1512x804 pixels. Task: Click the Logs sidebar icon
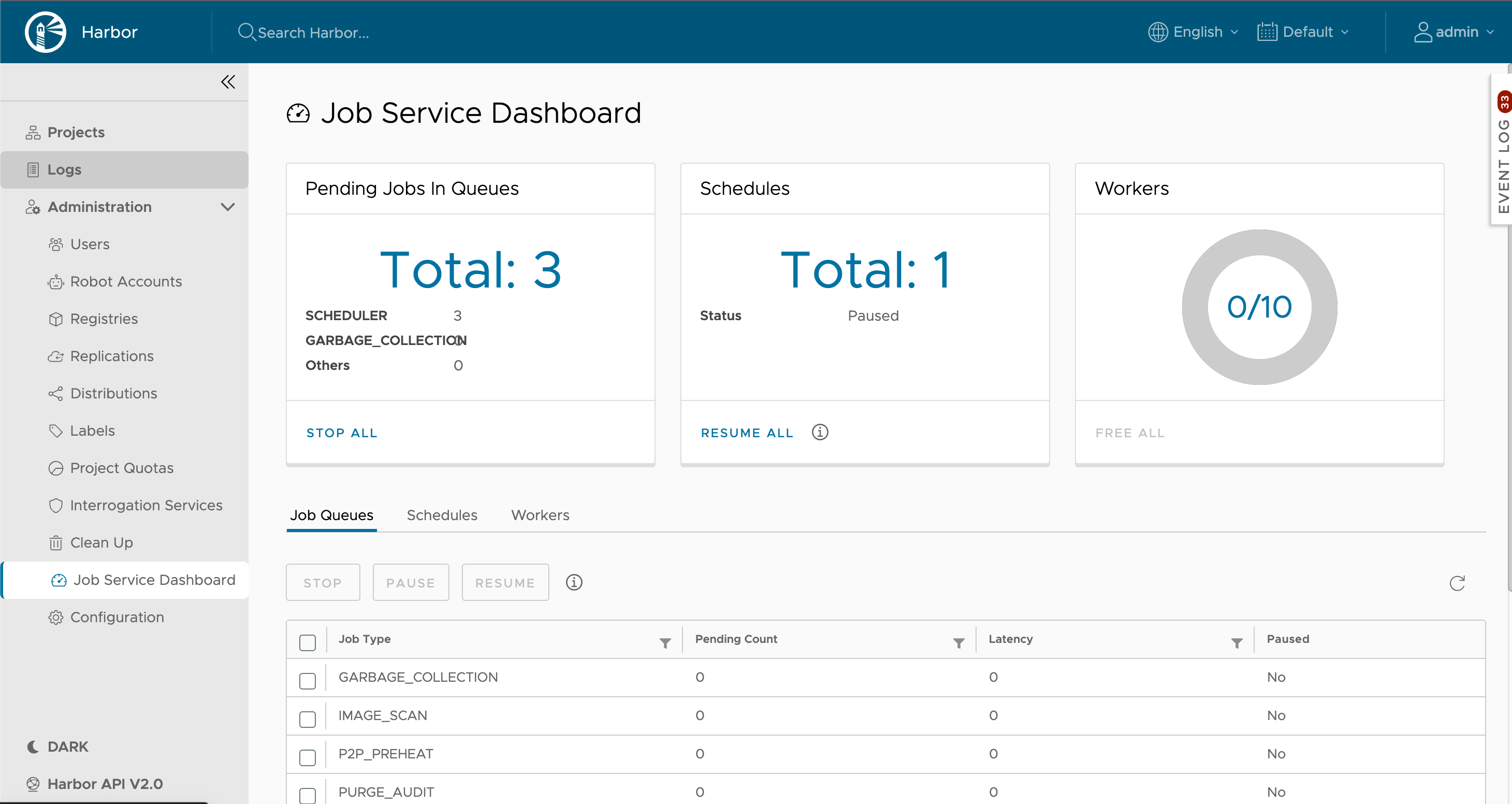32,169
